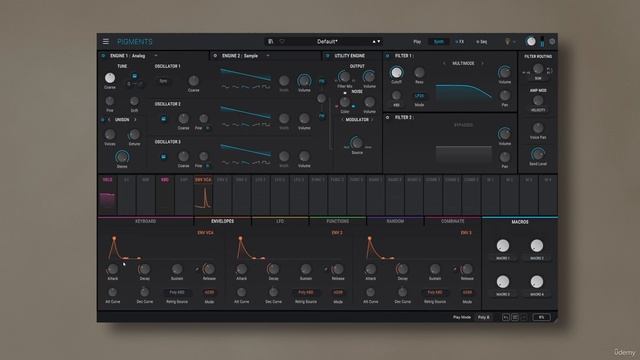The height and width of the screenshot is (360, 640).
Task: Favorite the preset with the heart icon
Action: 282,41
